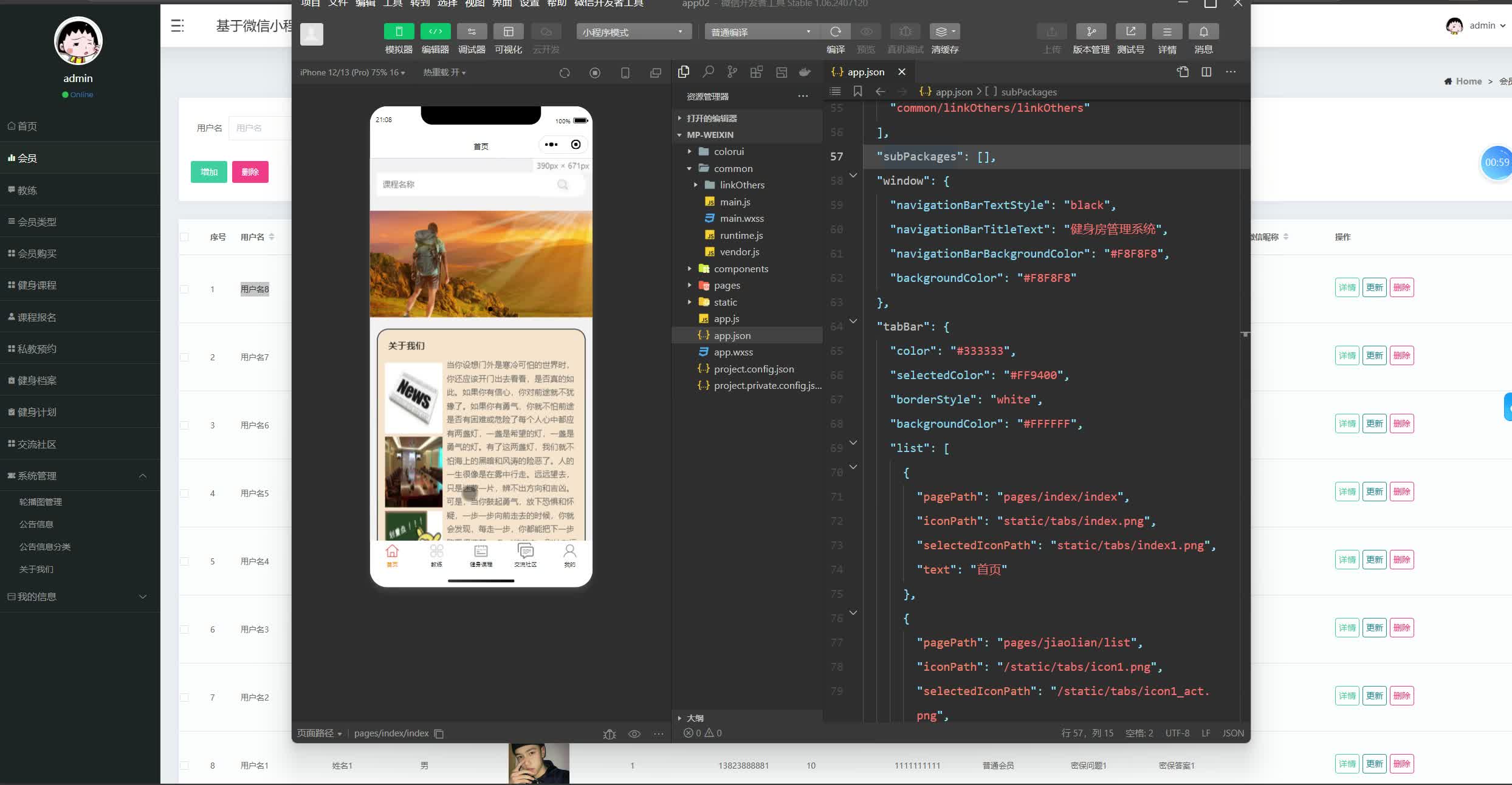Image resolution: width=1512 pixels, height=785 pixels.
Task: Click the Clear Cache layers icon
Action: point(944,32)
